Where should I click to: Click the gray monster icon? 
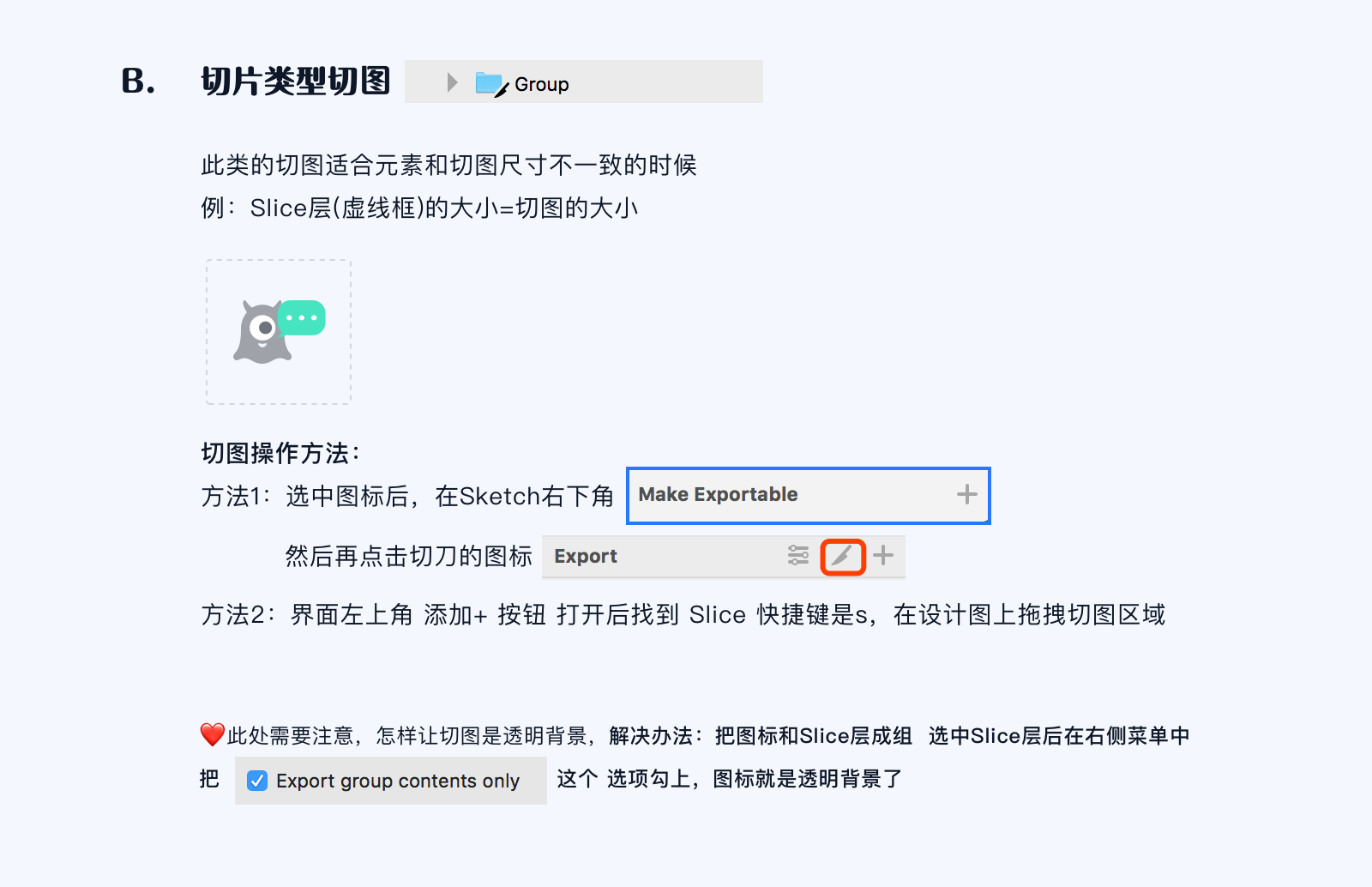(x=261, y=334)
